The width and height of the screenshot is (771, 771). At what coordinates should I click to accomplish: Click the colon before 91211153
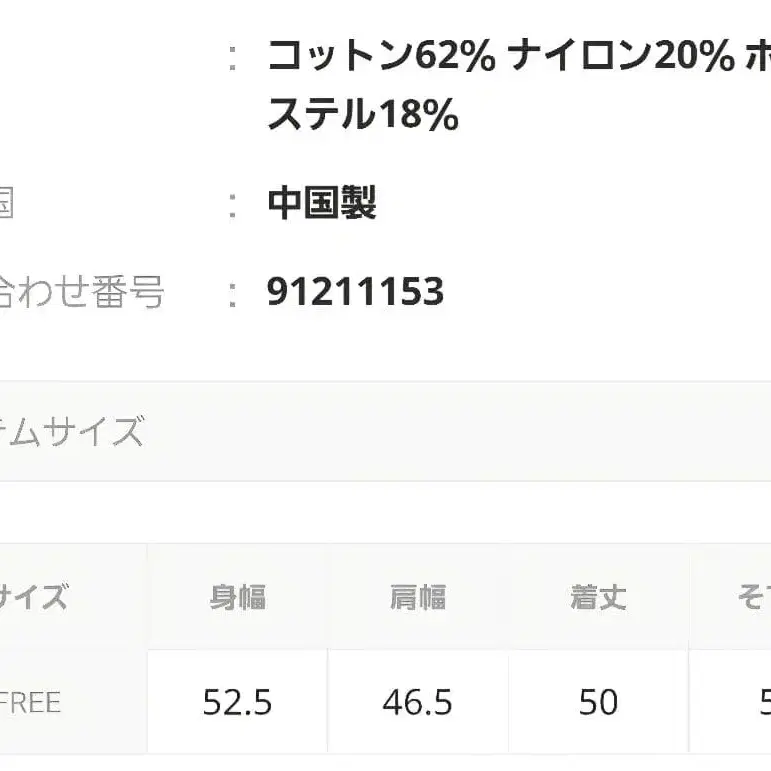point(232,292)
